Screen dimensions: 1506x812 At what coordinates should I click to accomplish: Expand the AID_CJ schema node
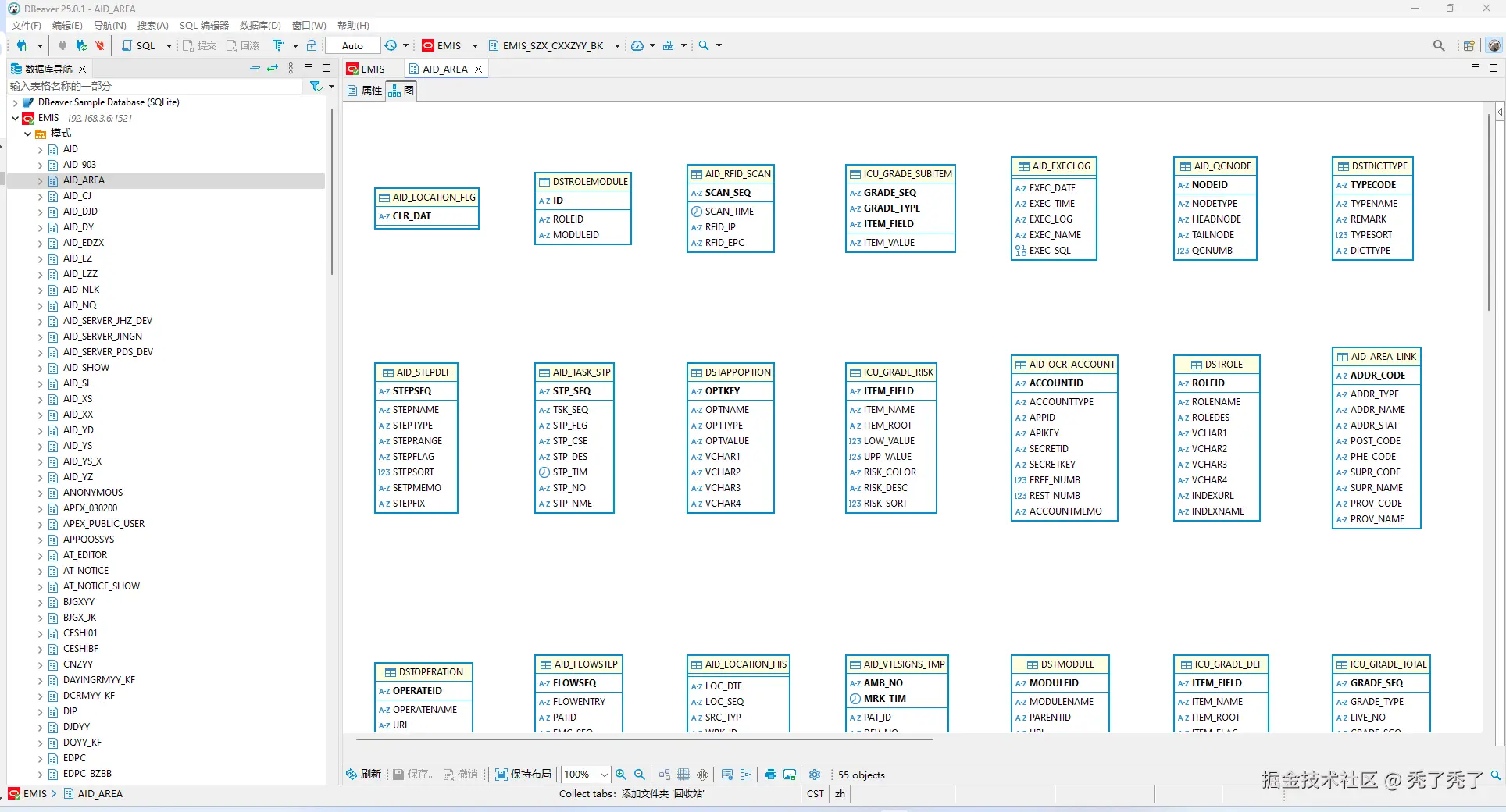pyautogui.click(x=40, y=196)
